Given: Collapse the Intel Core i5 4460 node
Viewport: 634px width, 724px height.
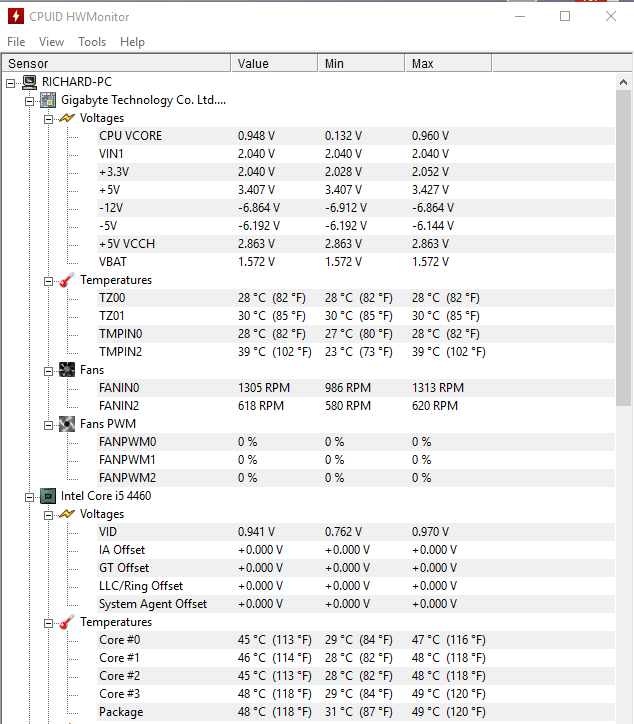Looking at the screenshot, I should click(x=29, y=496).
